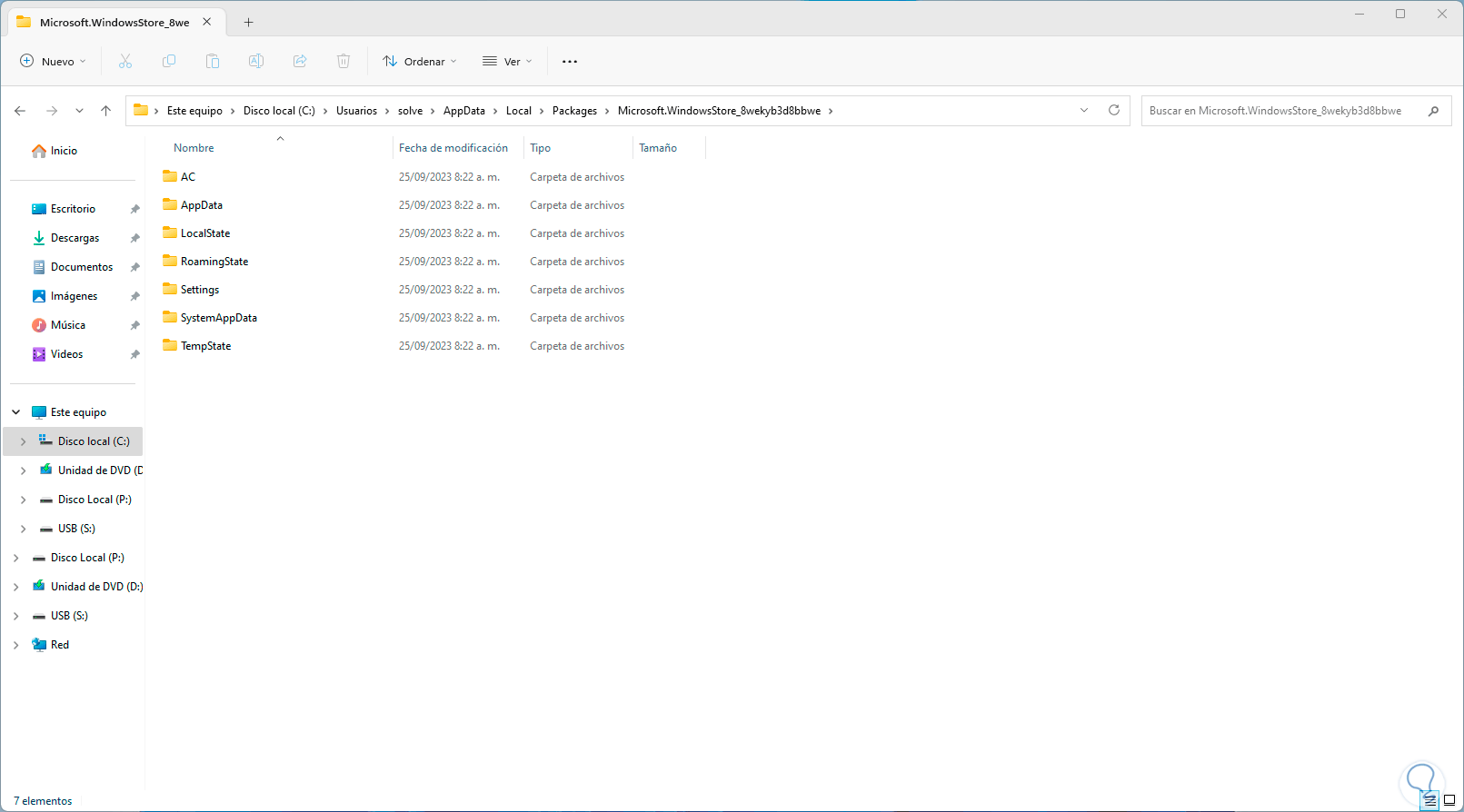Image resolution: width=1464 pixels, height=812 pixels.
Task: Click Local in the address breadcrumb
Action: [519, 111]
